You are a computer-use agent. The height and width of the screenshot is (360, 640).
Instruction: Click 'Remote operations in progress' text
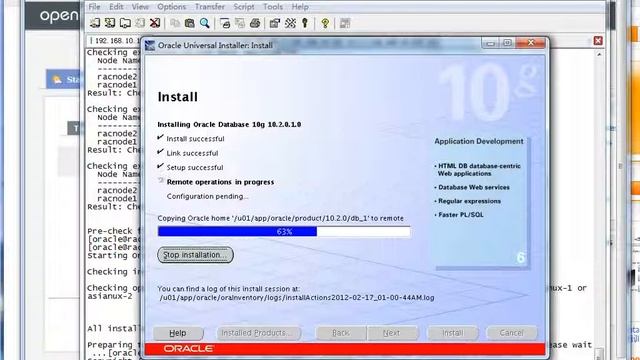[220, 182]
